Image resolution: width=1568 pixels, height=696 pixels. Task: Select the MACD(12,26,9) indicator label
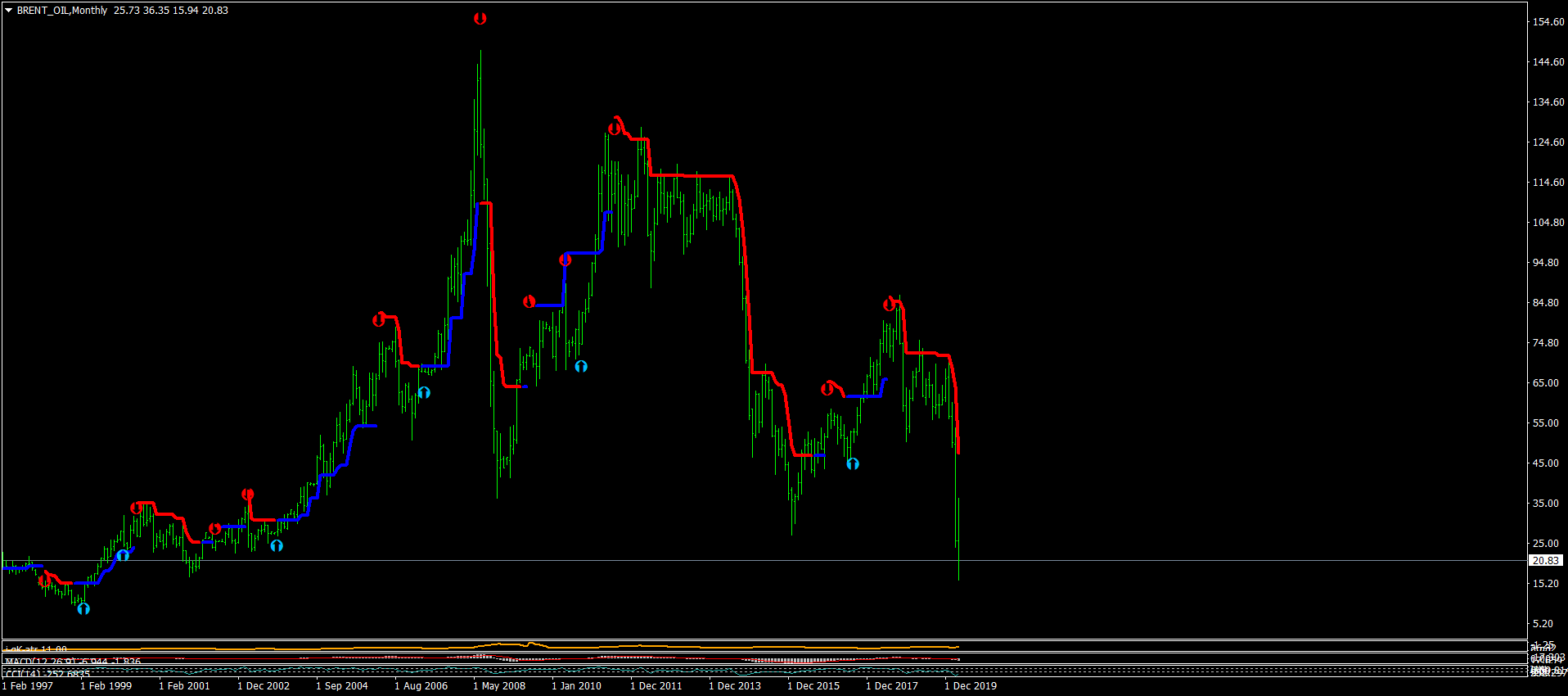pos(73,662)
